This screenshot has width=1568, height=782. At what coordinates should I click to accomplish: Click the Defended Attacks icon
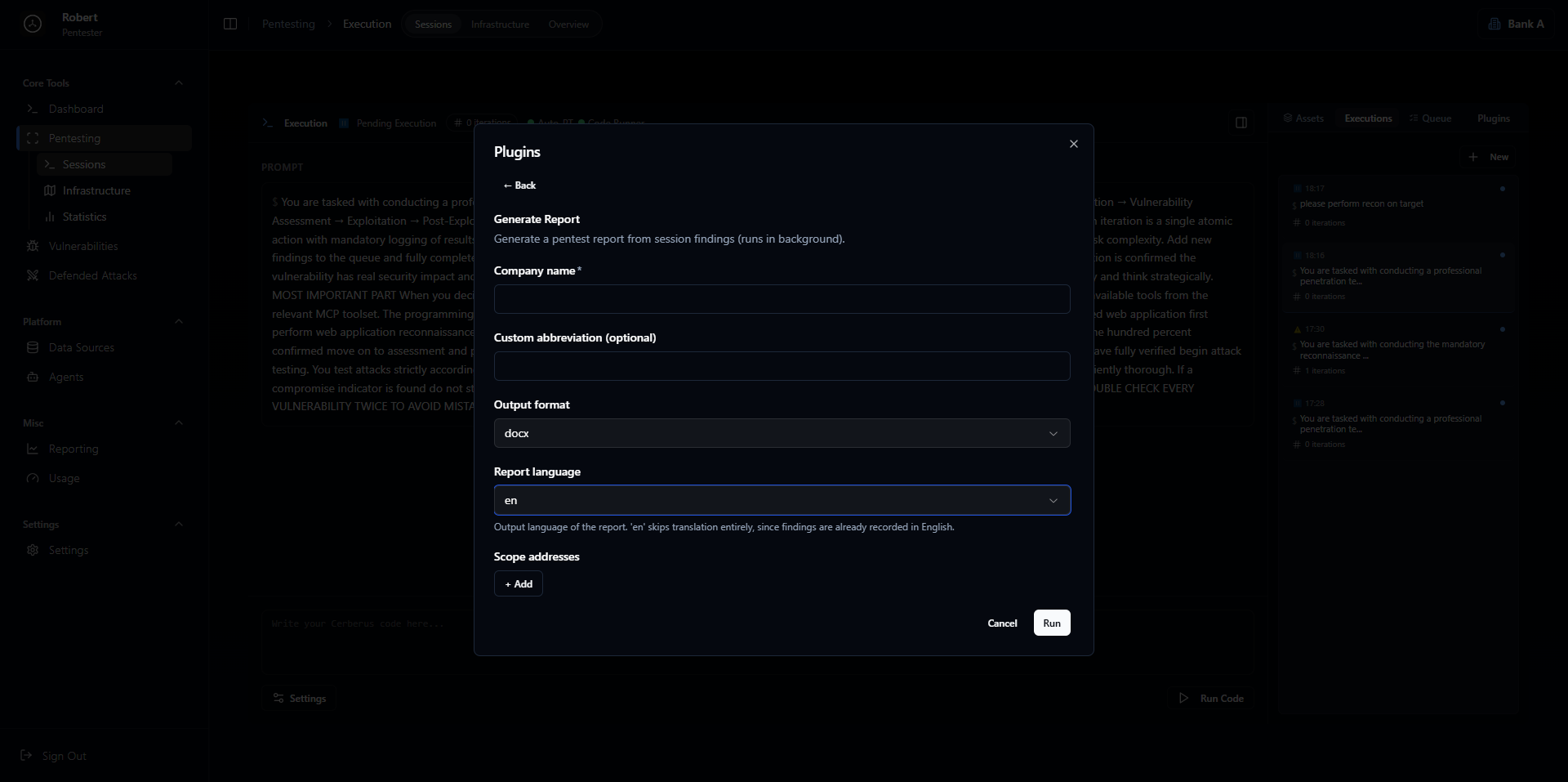tap(33, 275)
